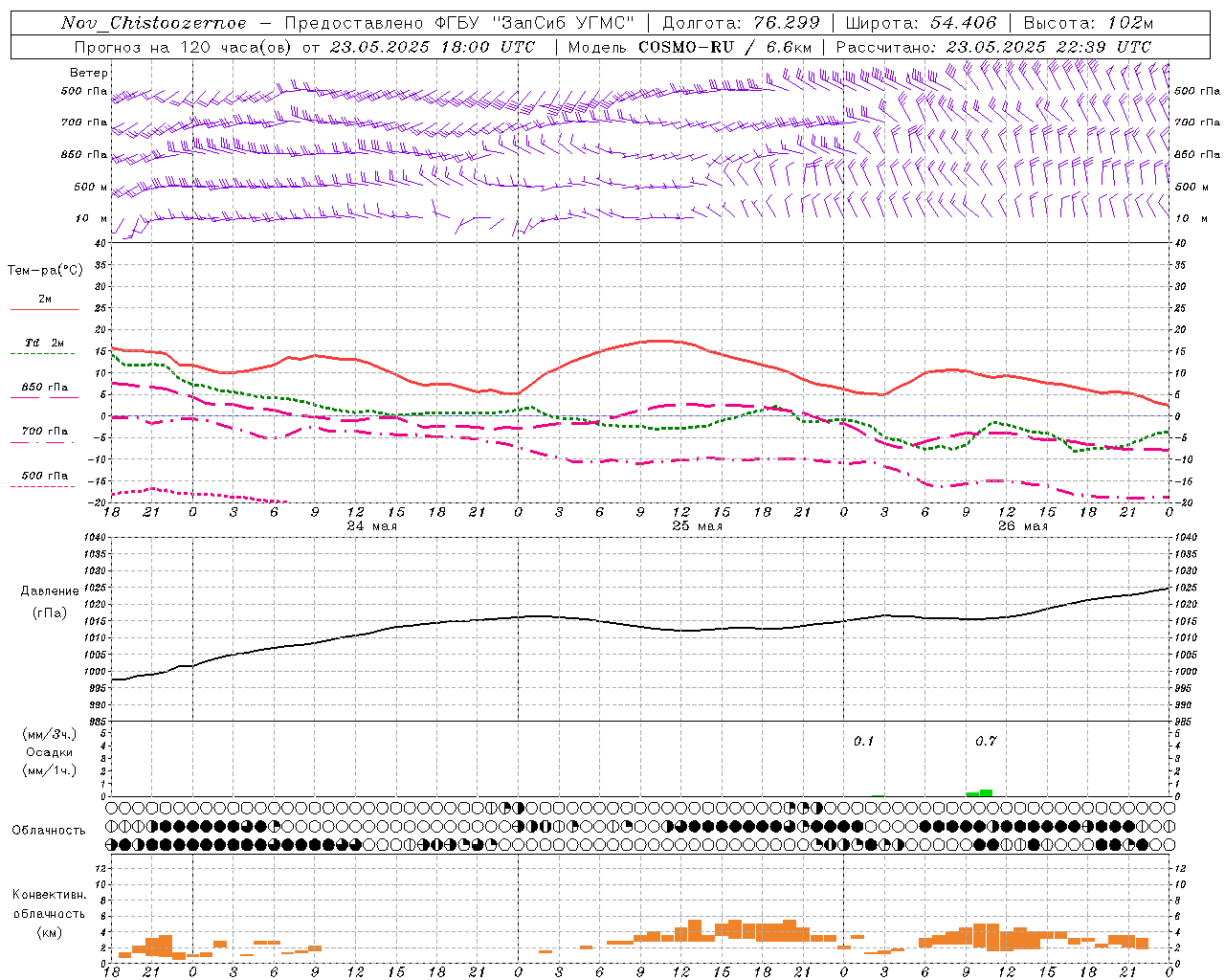
Task: Click the 'Td 2м' dew point legend entry
Action: 44,343
